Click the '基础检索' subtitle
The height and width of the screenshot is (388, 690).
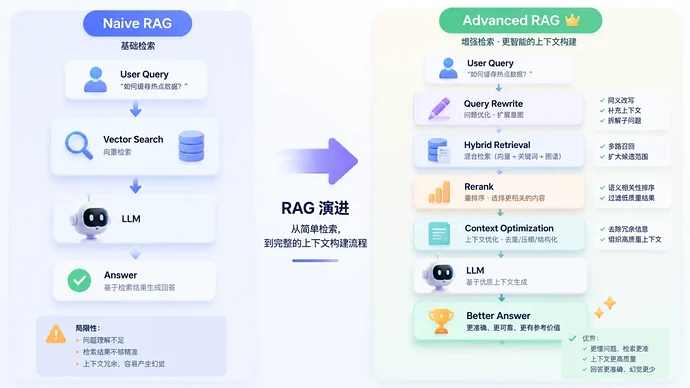pos(138,46)
